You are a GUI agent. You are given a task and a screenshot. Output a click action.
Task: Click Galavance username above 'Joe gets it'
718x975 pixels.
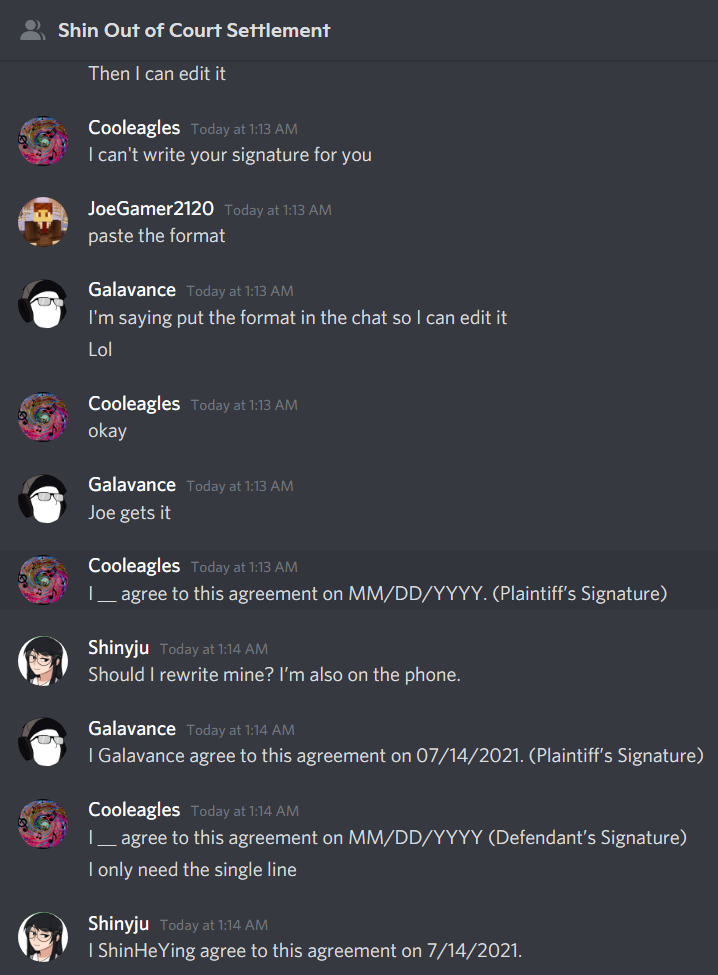pos(132,484)
